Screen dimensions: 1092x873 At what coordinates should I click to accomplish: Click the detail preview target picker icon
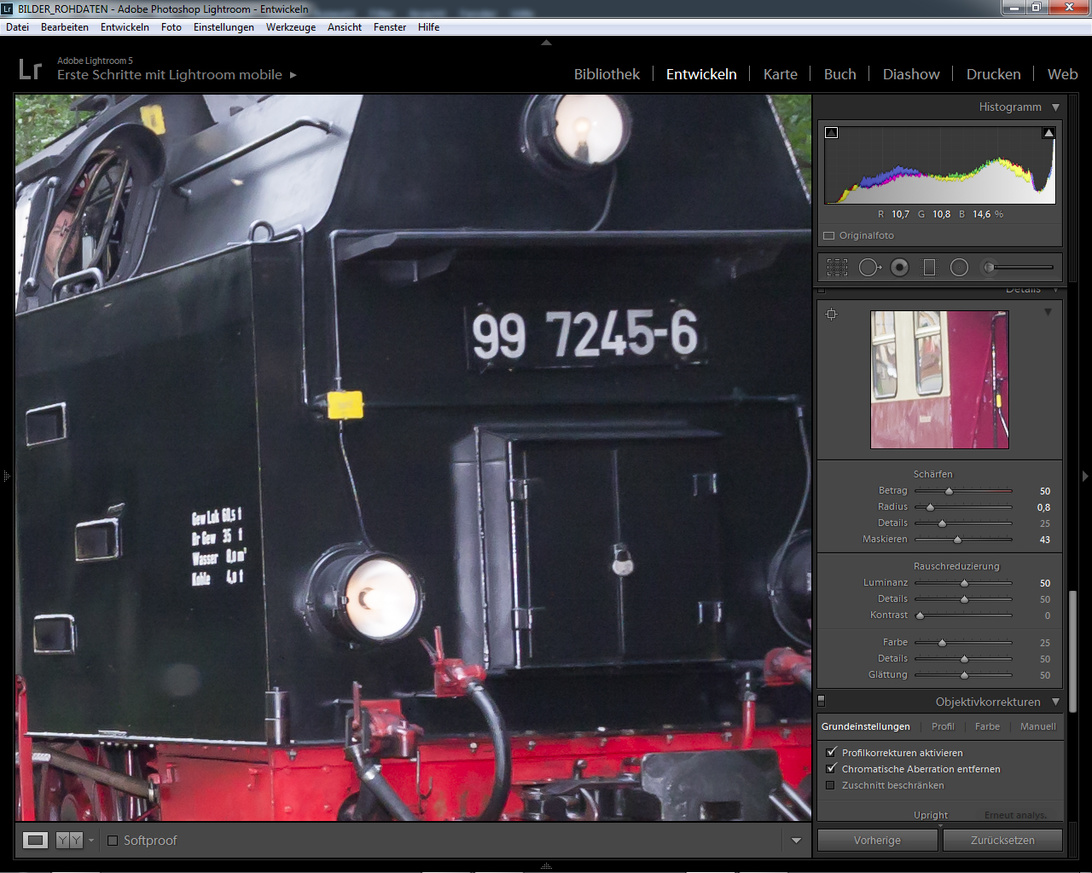point(831,314)
